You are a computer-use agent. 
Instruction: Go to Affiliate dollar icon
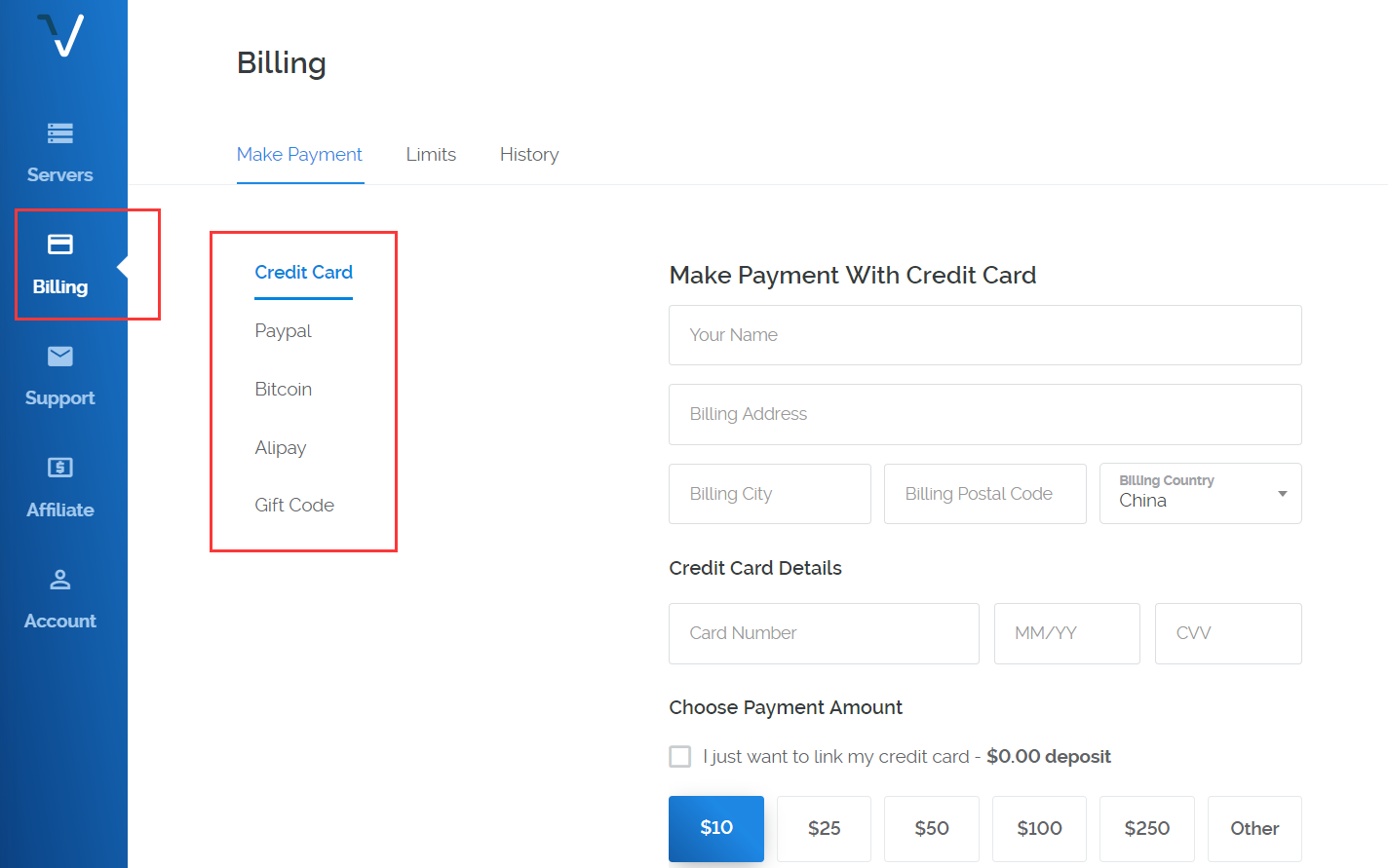pyautogui.click(x=60, y=468)
